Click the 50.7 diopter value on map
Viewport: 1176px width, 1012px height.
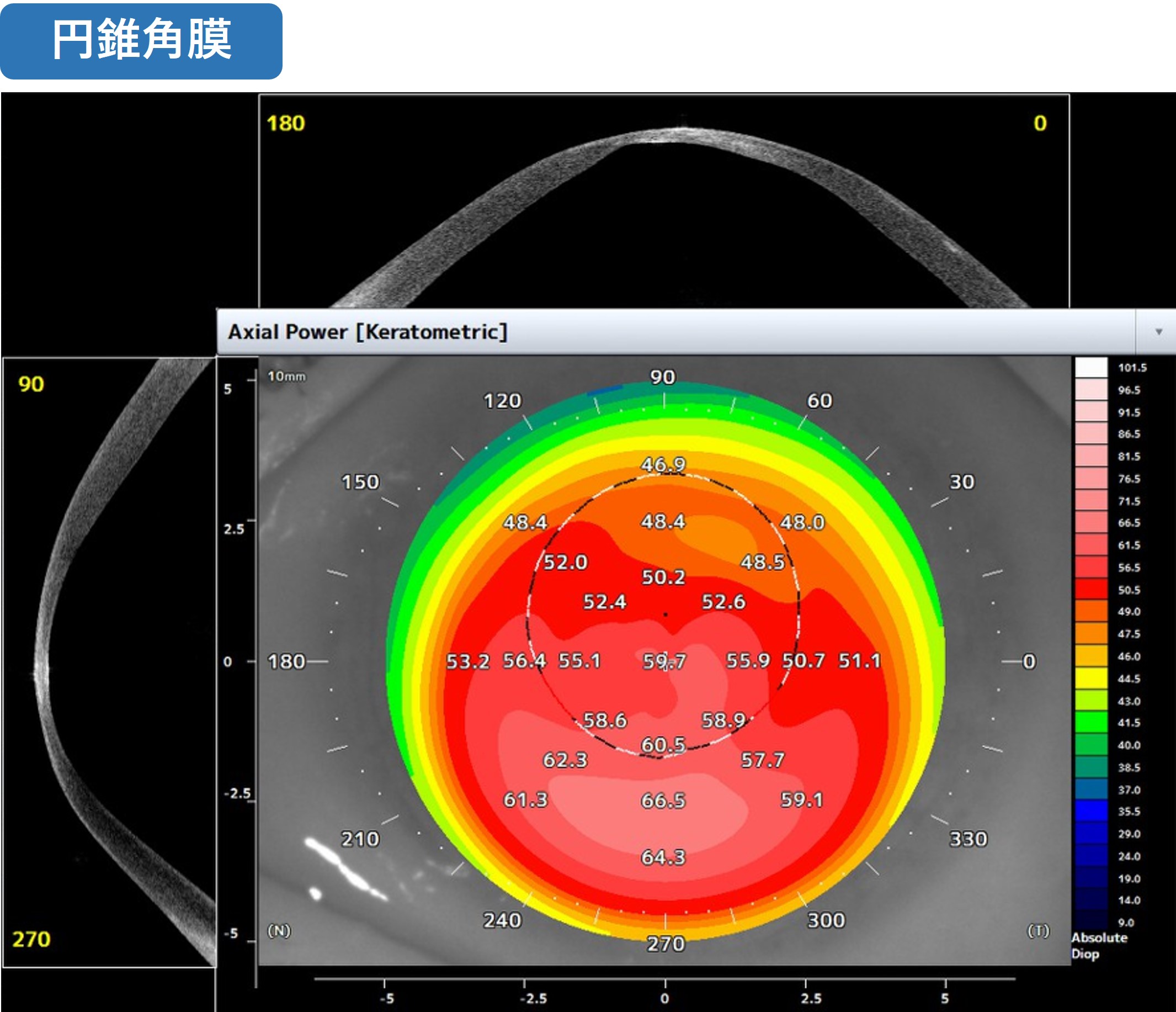pyautogui.click(x=803, y=660)
